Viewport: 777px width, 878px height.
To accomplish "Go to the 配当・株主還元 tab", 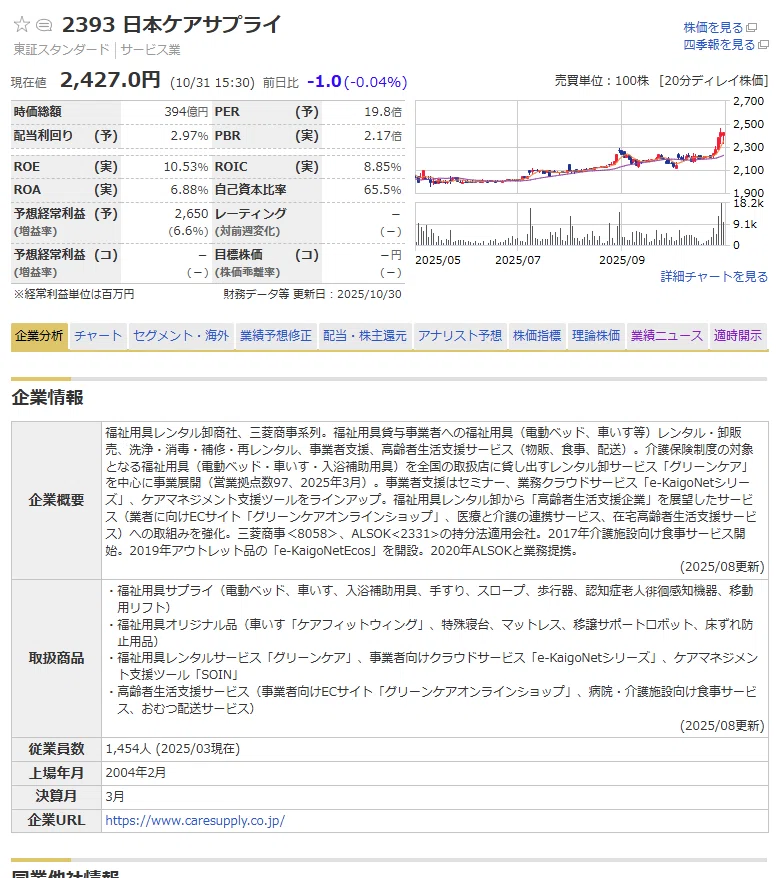I will (365, 336).
